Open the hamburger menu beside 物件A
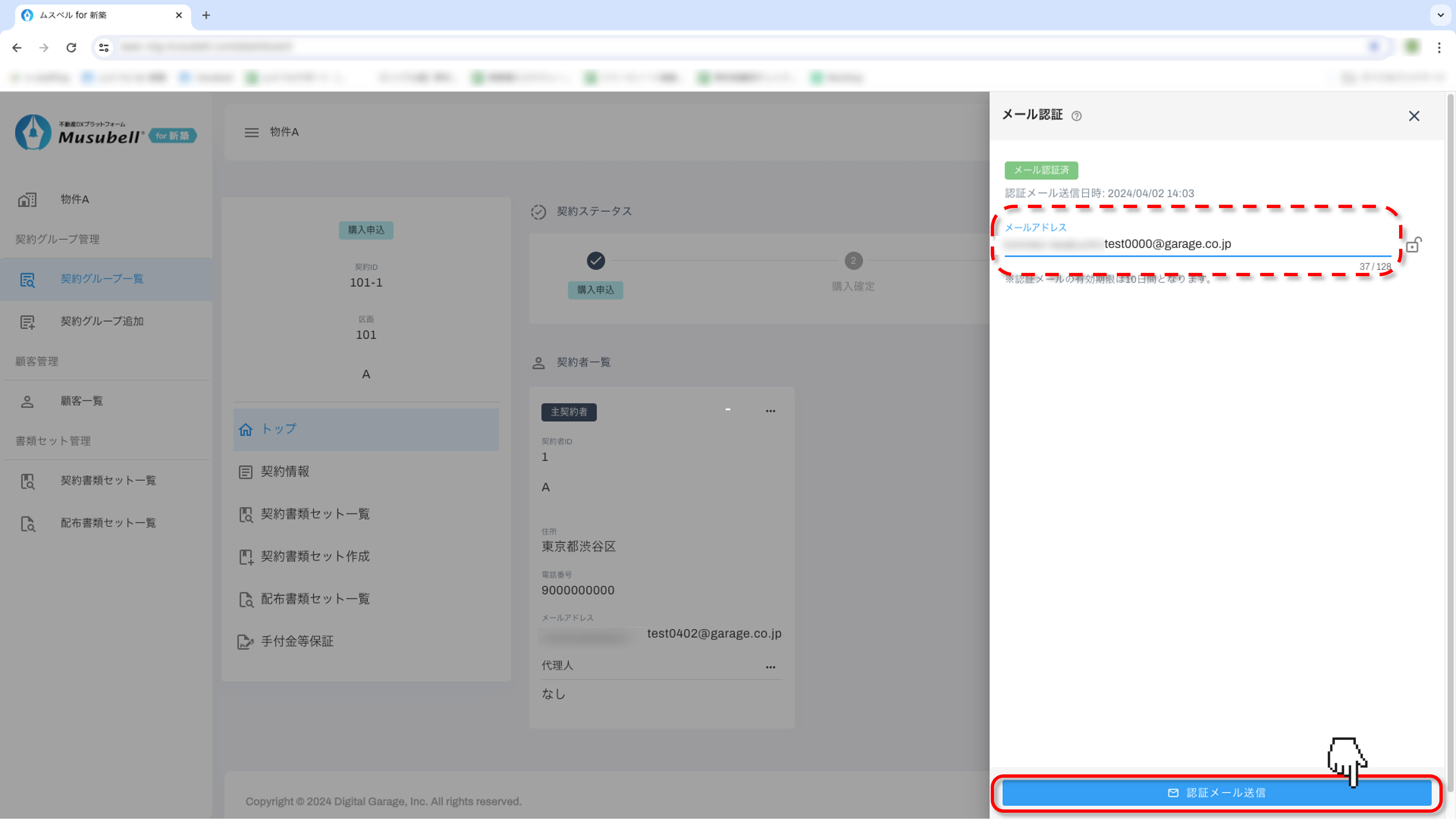Viewport: 1456px width, 823px height. coord(251,132)
